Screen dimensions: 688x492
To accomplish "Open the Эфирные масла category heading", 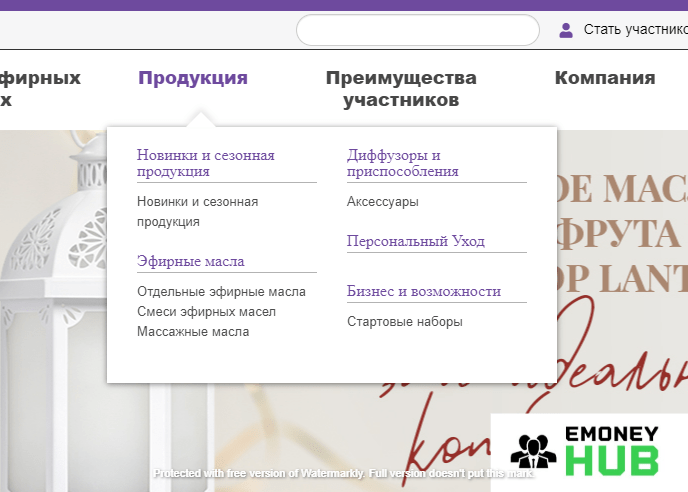I will click(190, 261).
